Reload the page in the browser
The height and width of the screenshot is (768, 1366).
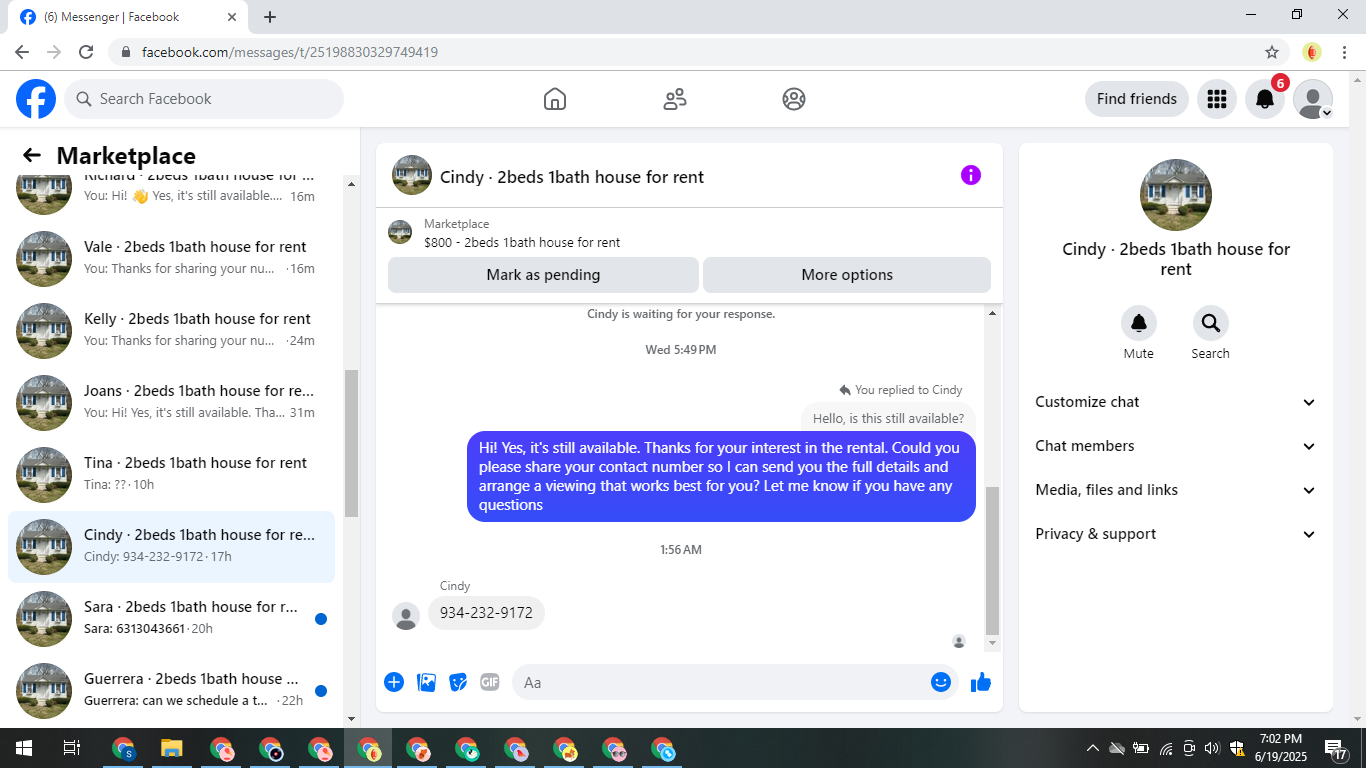(86, 52)
